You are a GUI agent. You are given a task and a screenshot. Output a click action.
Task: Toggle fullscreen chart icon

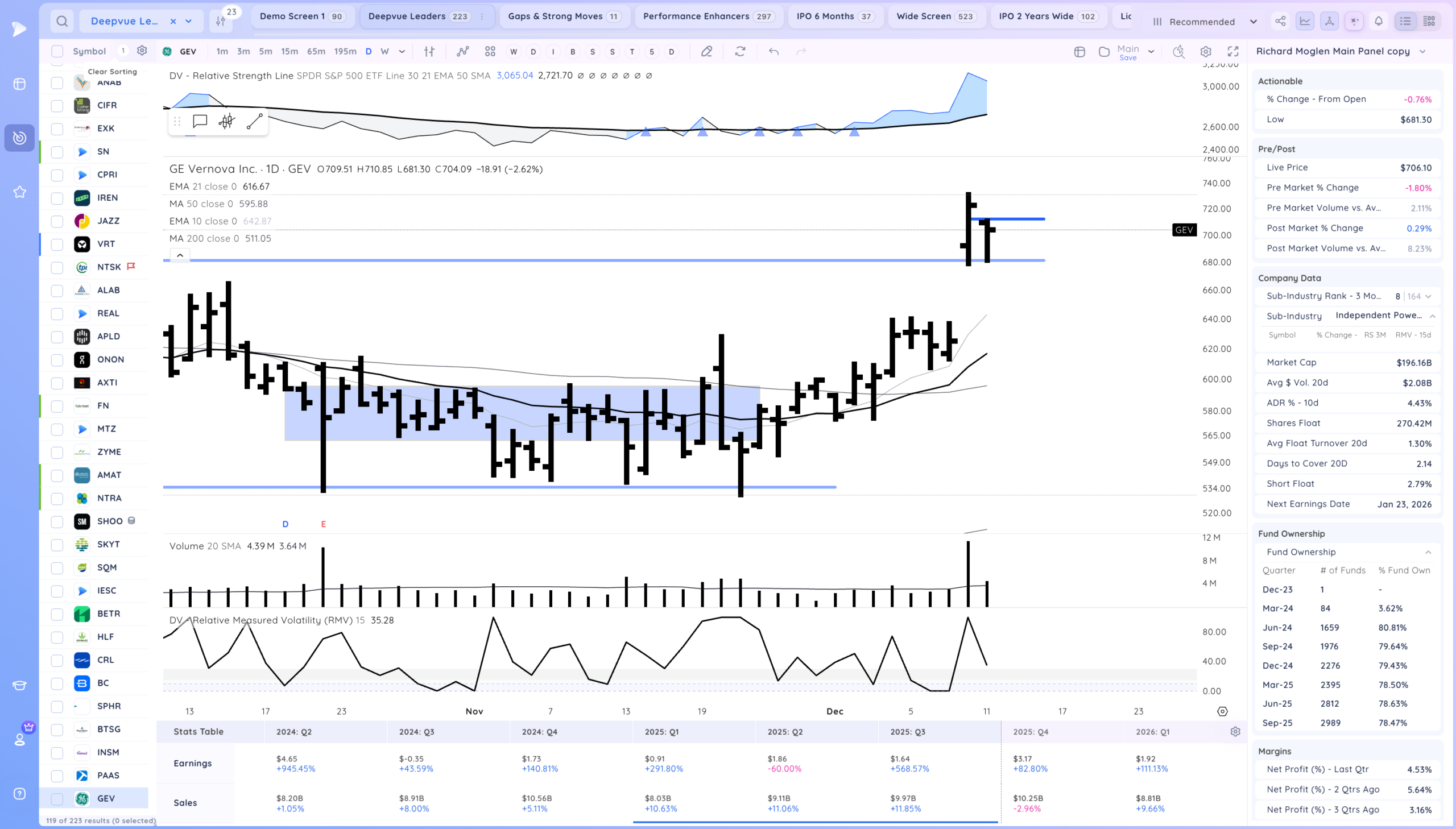click(1233, 52)
